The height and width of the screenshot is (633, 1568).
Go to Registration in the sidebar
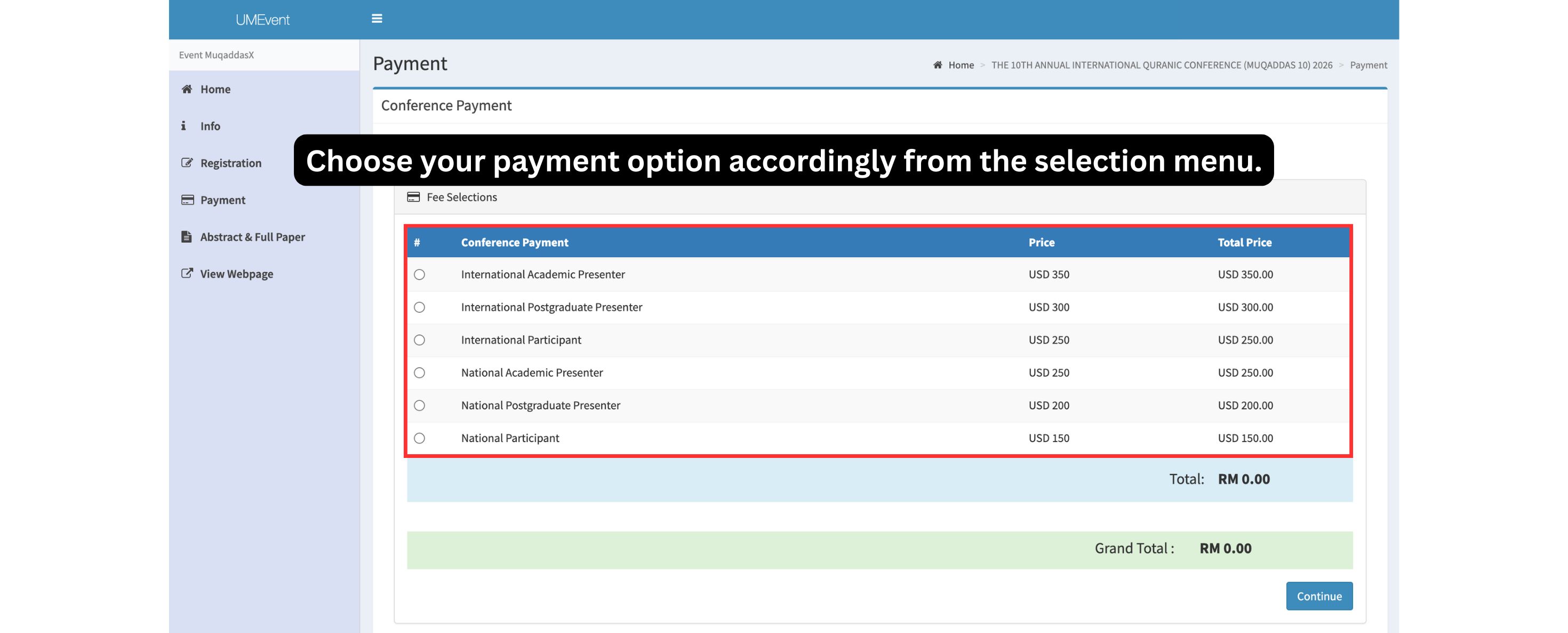tap(231, 163)
